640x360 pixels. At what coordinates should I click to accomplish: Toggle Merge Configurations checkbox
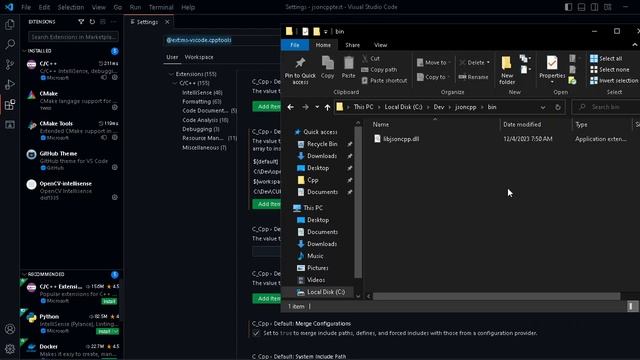[256, 333]
